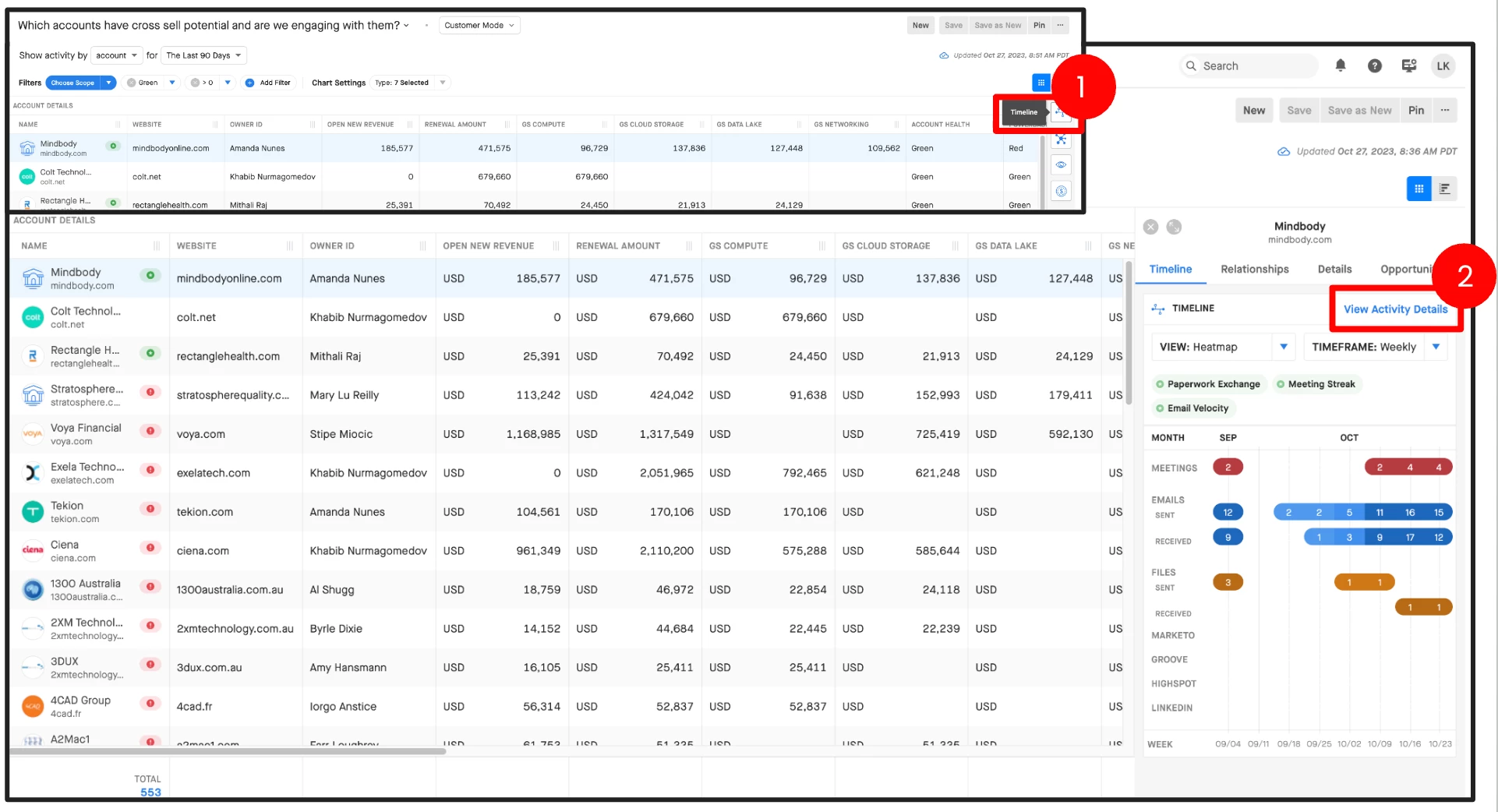Click the Voya Financial account logo
This screenshot has height=812, width=1498.
33,434
